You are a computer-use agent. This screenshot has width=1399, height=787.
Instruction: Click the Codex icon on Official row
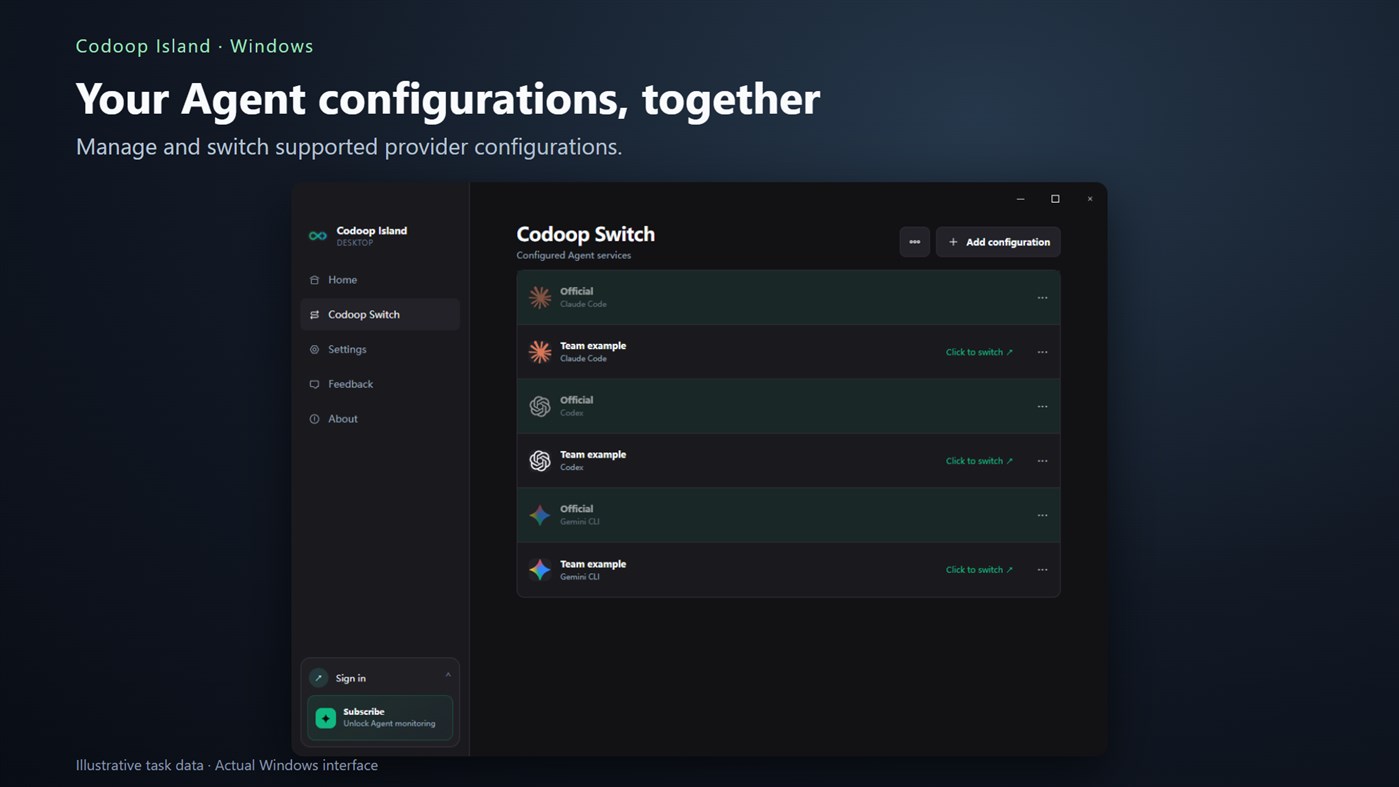pos(540,406)
